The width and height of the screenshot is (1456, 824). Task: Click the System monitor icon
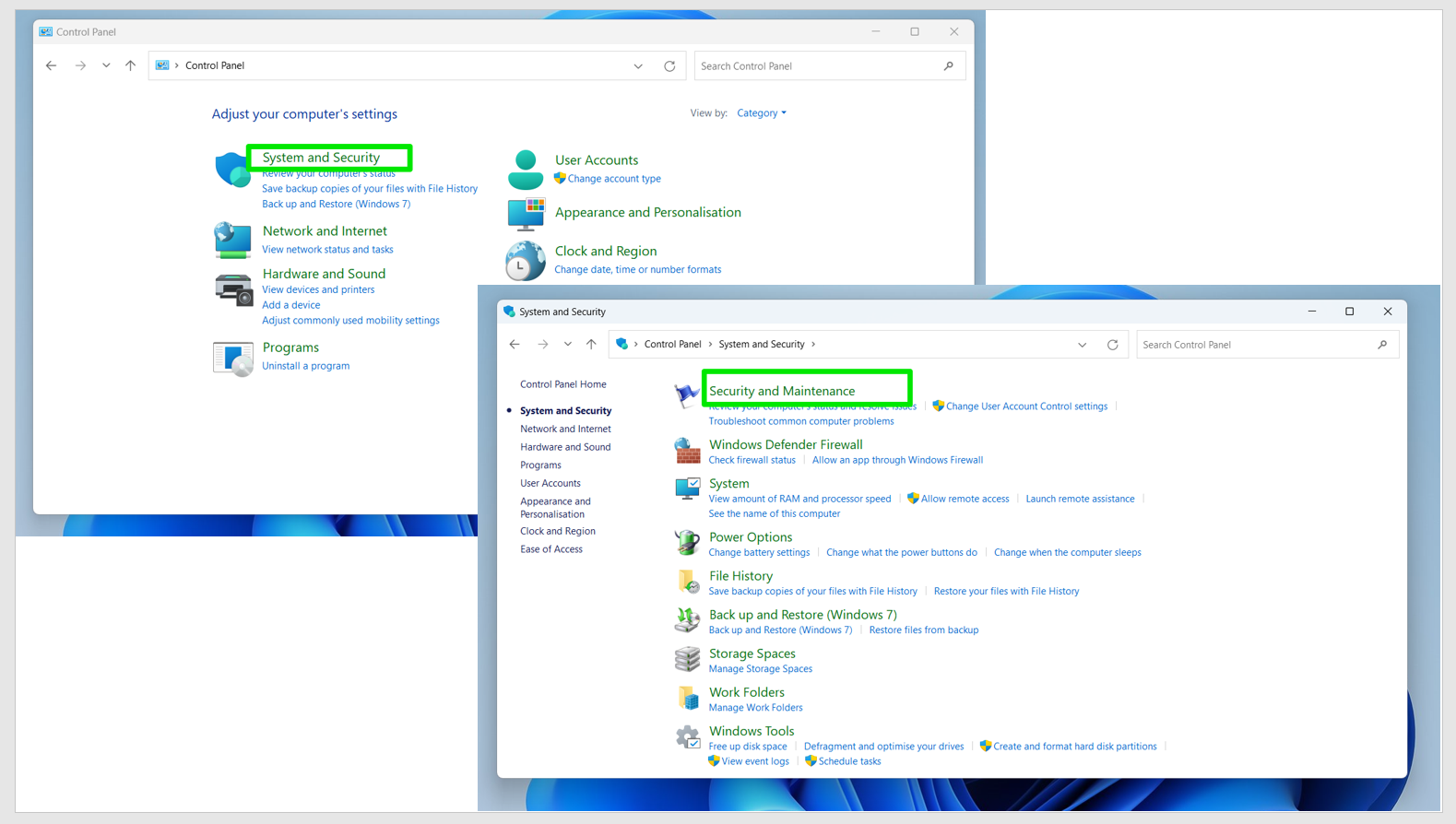tap(687, 489)
